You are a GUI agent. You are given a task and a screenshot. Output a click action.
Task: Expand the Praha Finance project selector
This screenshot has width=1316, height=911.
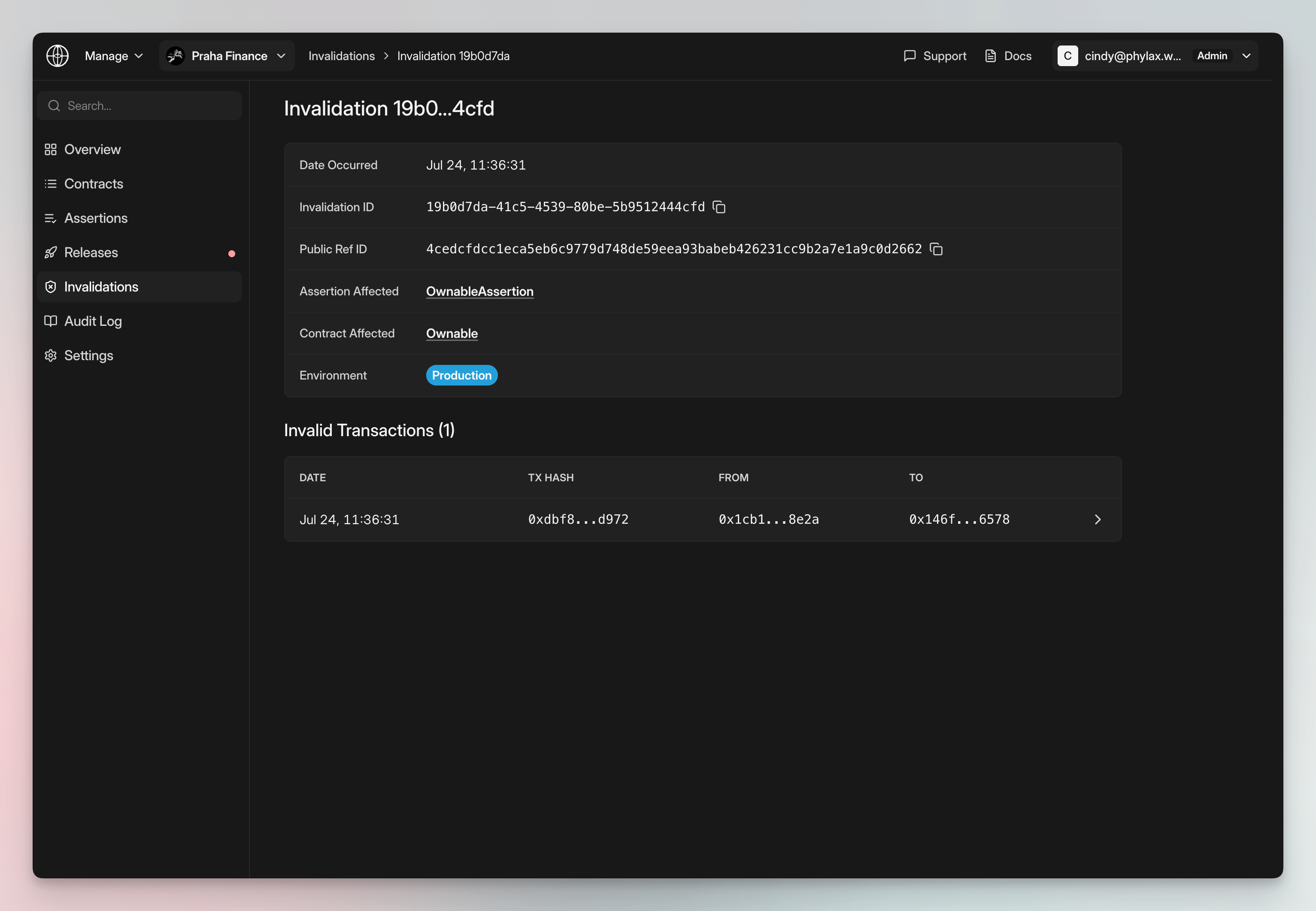tap(227, 56)
